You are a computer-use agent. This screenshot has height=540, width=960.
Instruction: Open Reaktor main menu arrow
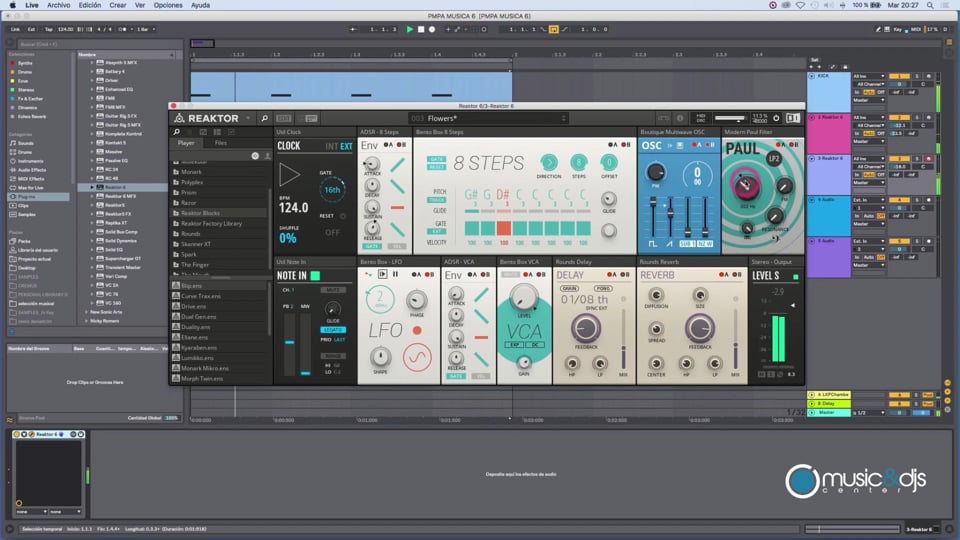tap(248, 118)
